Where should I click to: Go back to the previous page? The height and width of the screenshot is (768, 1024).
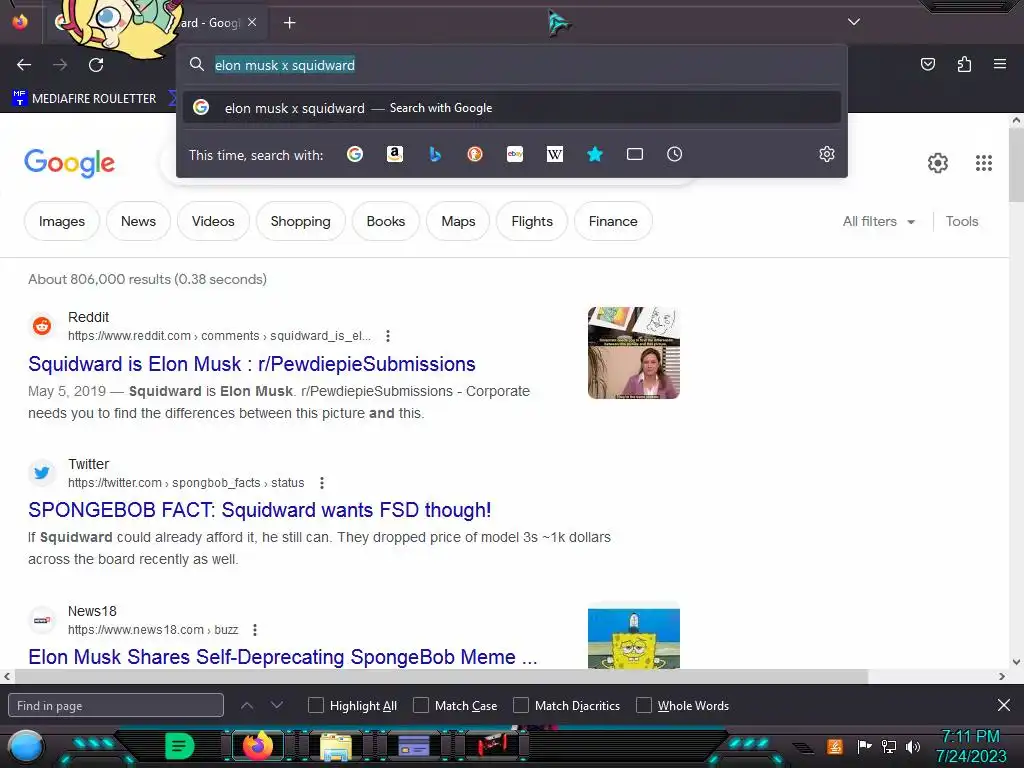pyautogui.click(x=24, y=65)
